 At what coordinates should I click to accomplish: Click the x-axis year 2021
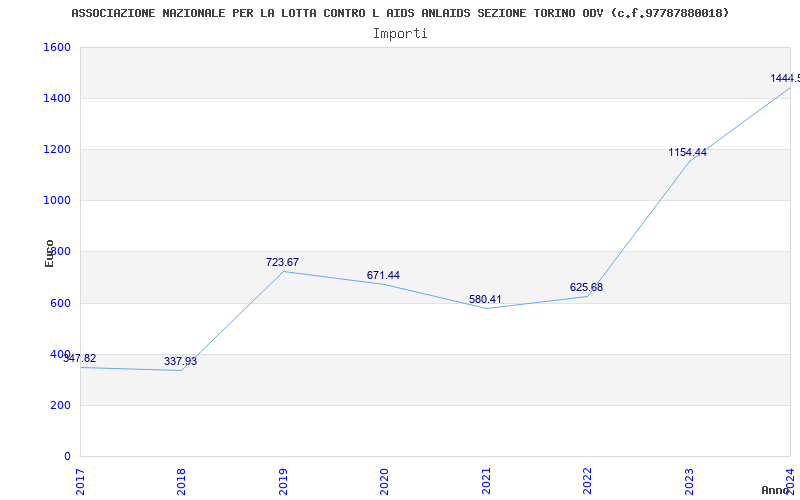486,481
